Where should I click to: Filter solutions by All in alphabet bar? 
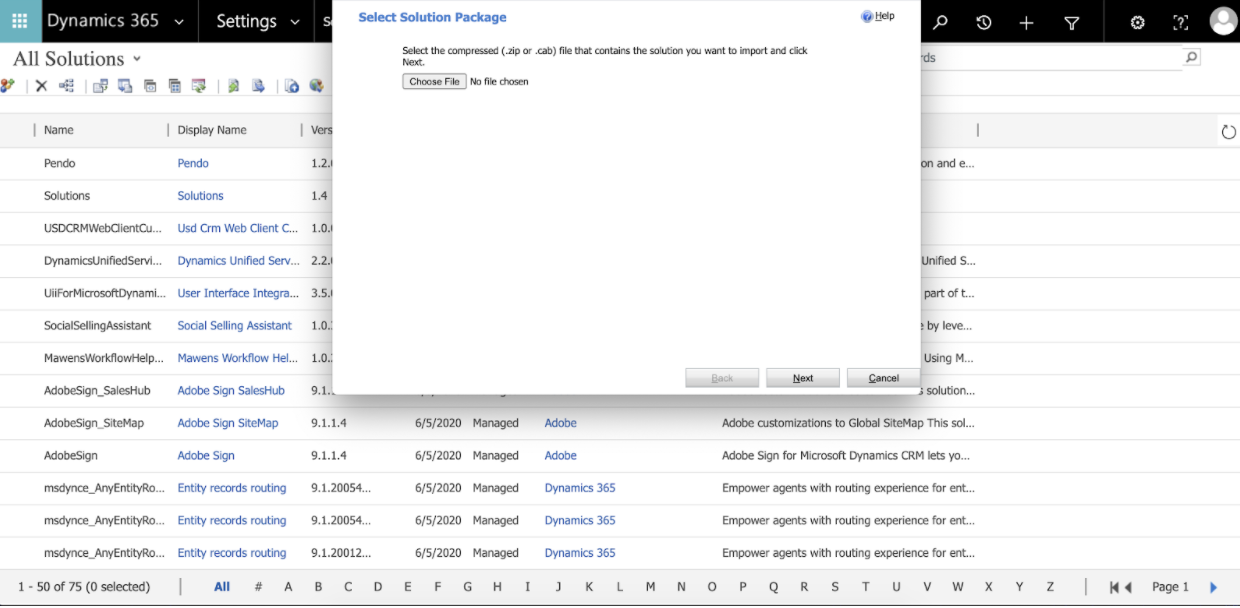222,587
